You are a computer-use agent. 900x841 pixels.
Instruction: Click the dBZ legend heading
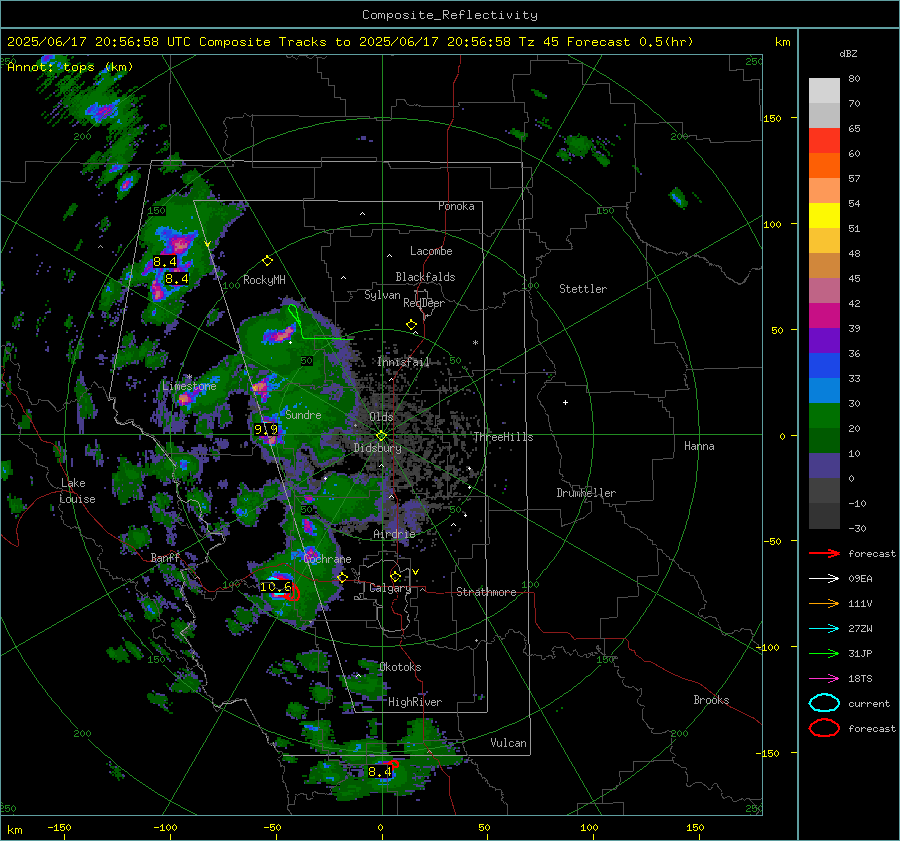pyautogui.click(x=848, y=54)
